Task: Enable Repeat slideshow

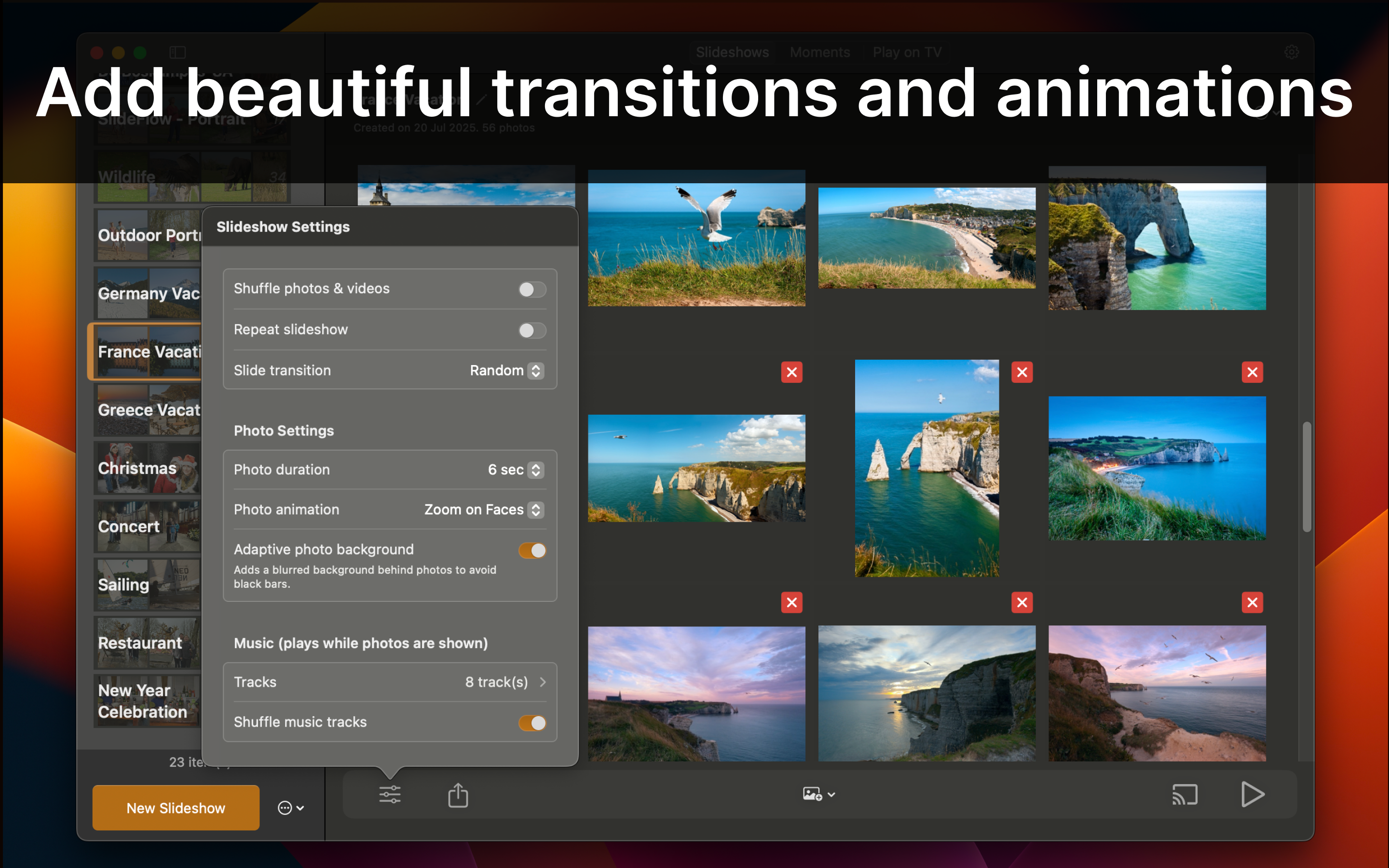Action: [x=531, y=330]
